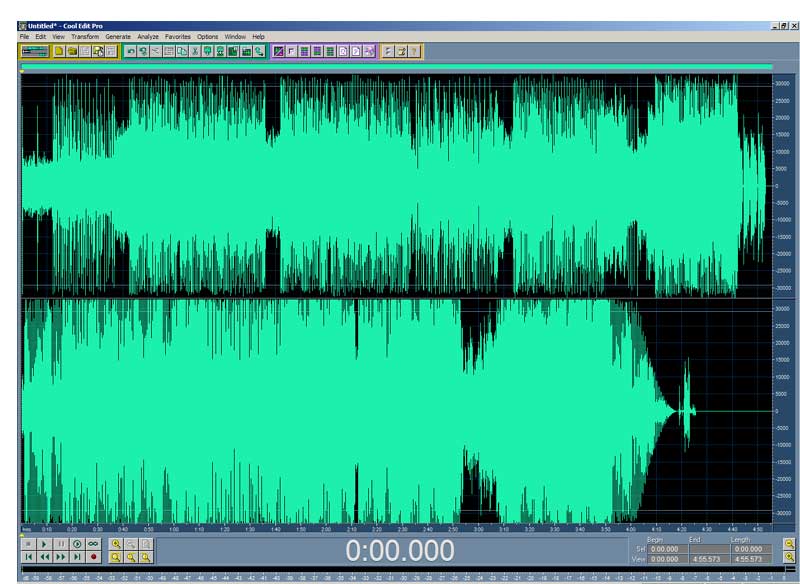
Task: Open the Favorites menu
Action: (x=178, y=37)
